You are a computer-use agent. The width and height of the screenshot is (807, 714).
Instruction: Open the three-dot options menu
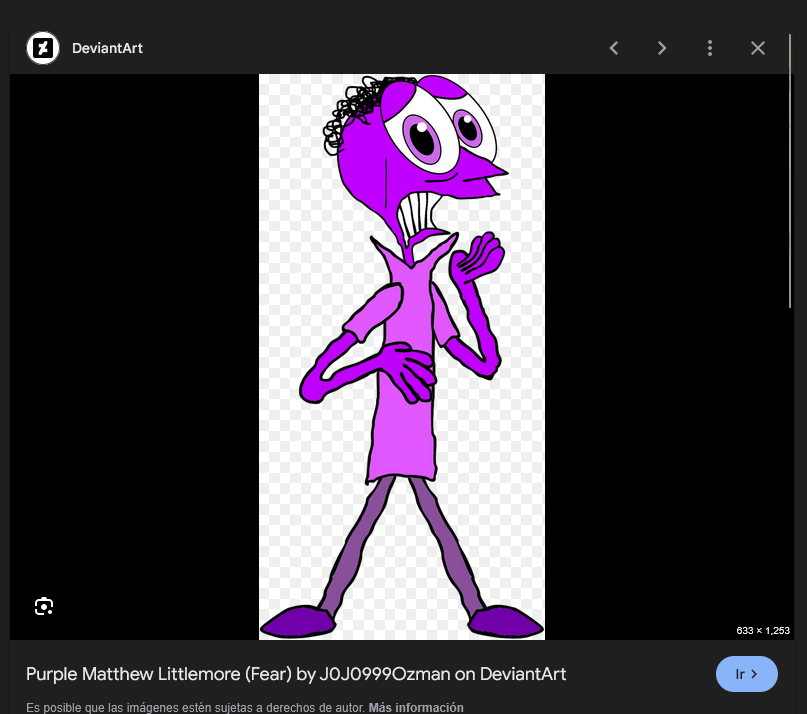710,47
